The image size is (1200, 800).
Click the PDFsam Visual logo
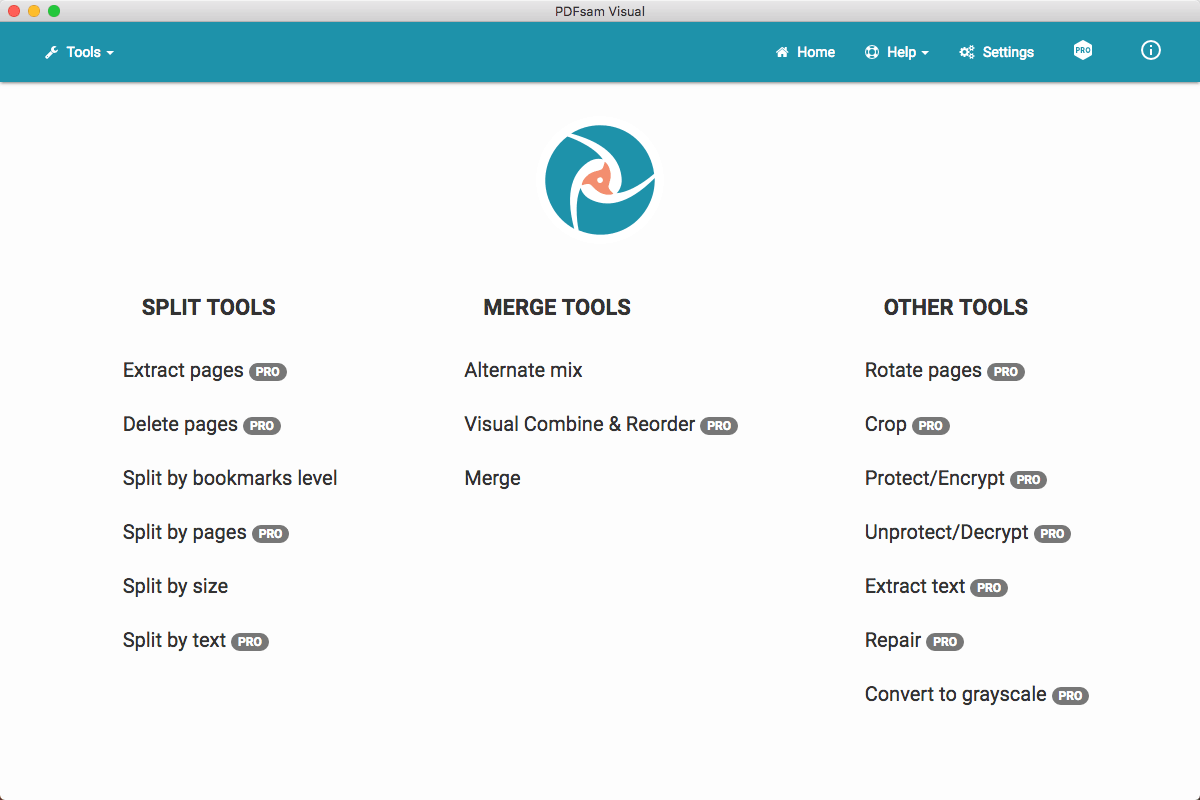pyautogui.click(x=600, y=180)
